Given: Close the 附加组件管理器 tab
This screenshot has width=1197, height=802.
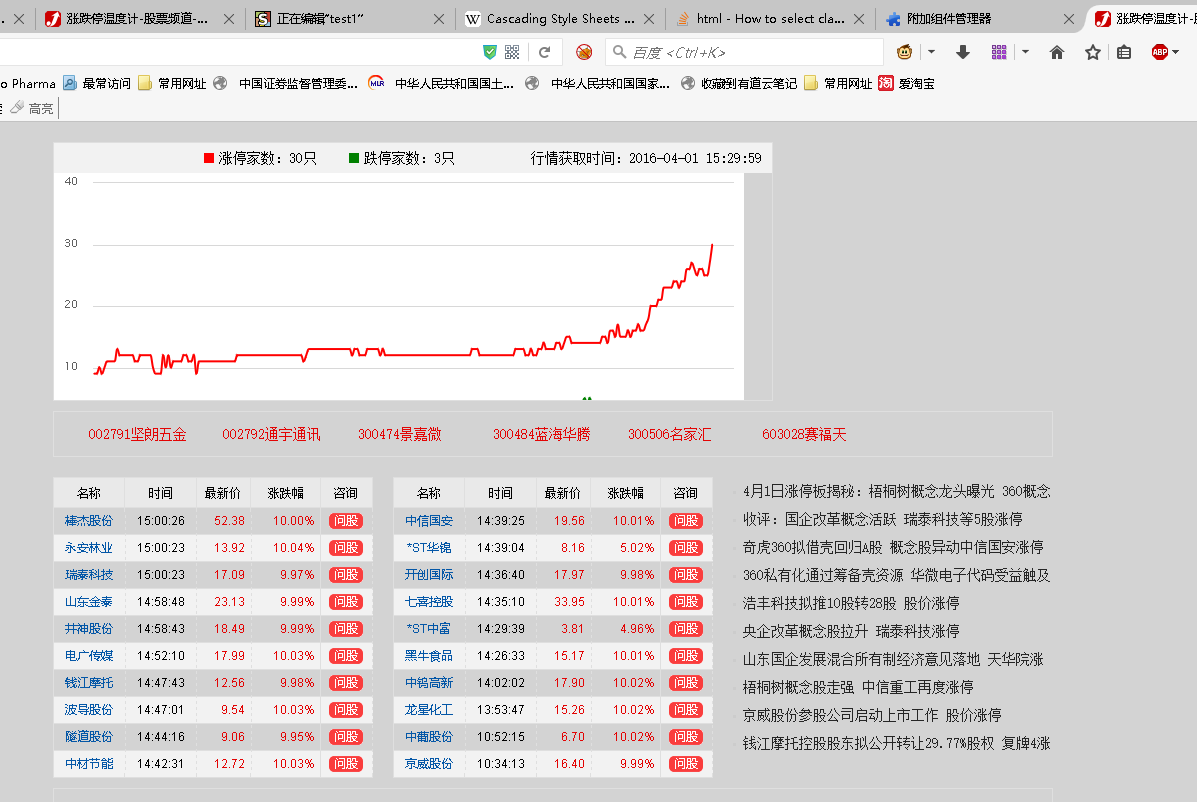Looking at the screenshot, I should click(1069, 19).
